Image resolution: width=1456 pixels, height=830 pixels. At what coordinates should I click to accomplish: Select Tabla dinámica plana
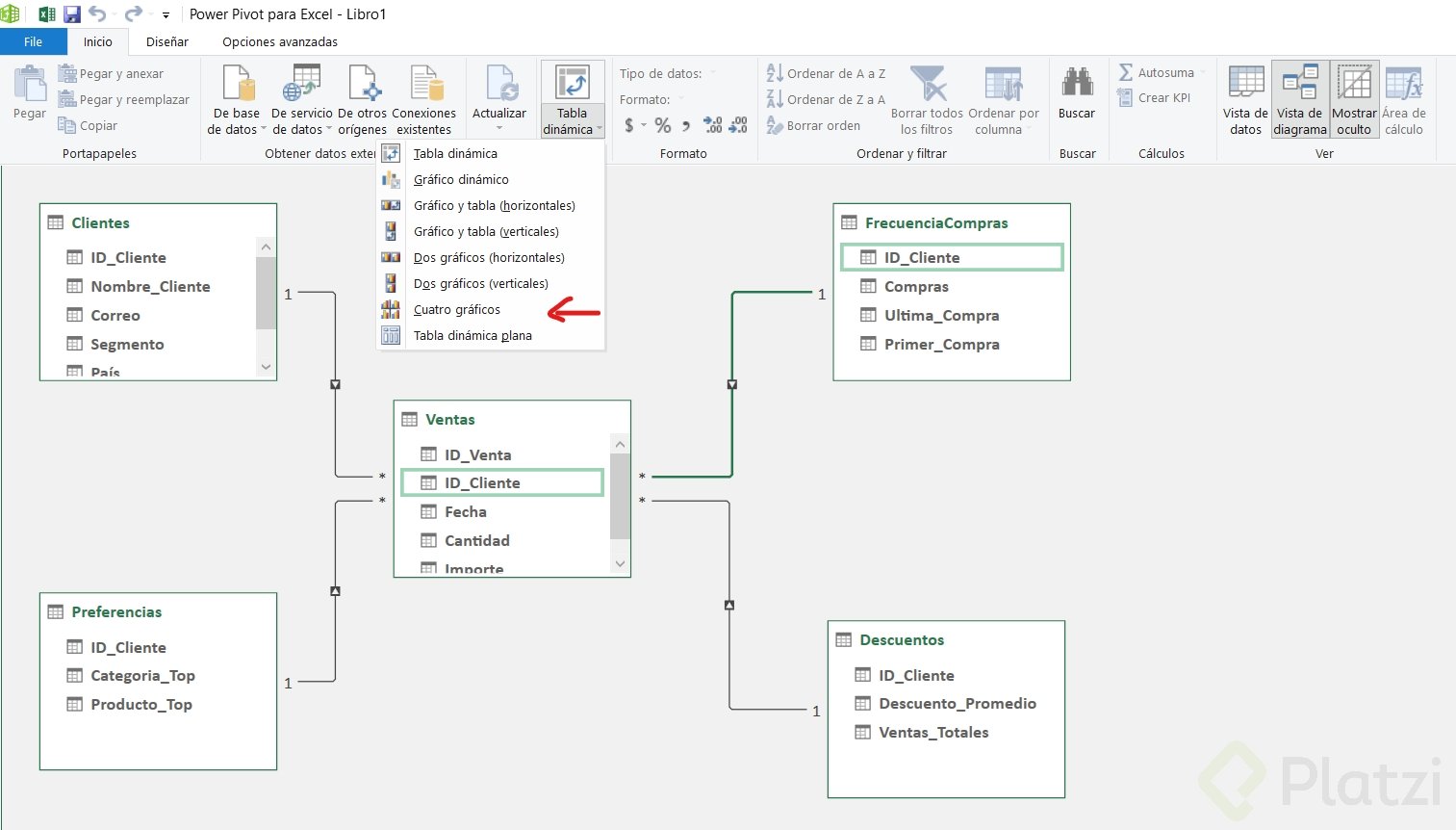(491, 335)
